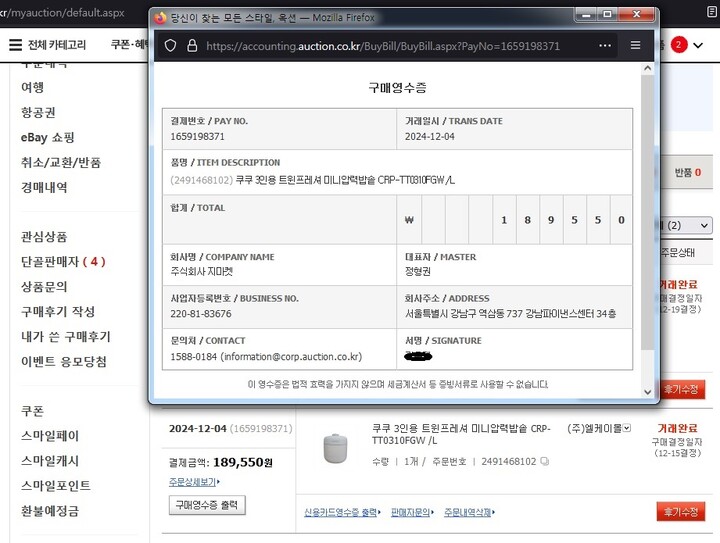Click 신용카드영수증 출력 link
Image resolution: width=720 pixels, height=543 pixels.
[342, 512]
